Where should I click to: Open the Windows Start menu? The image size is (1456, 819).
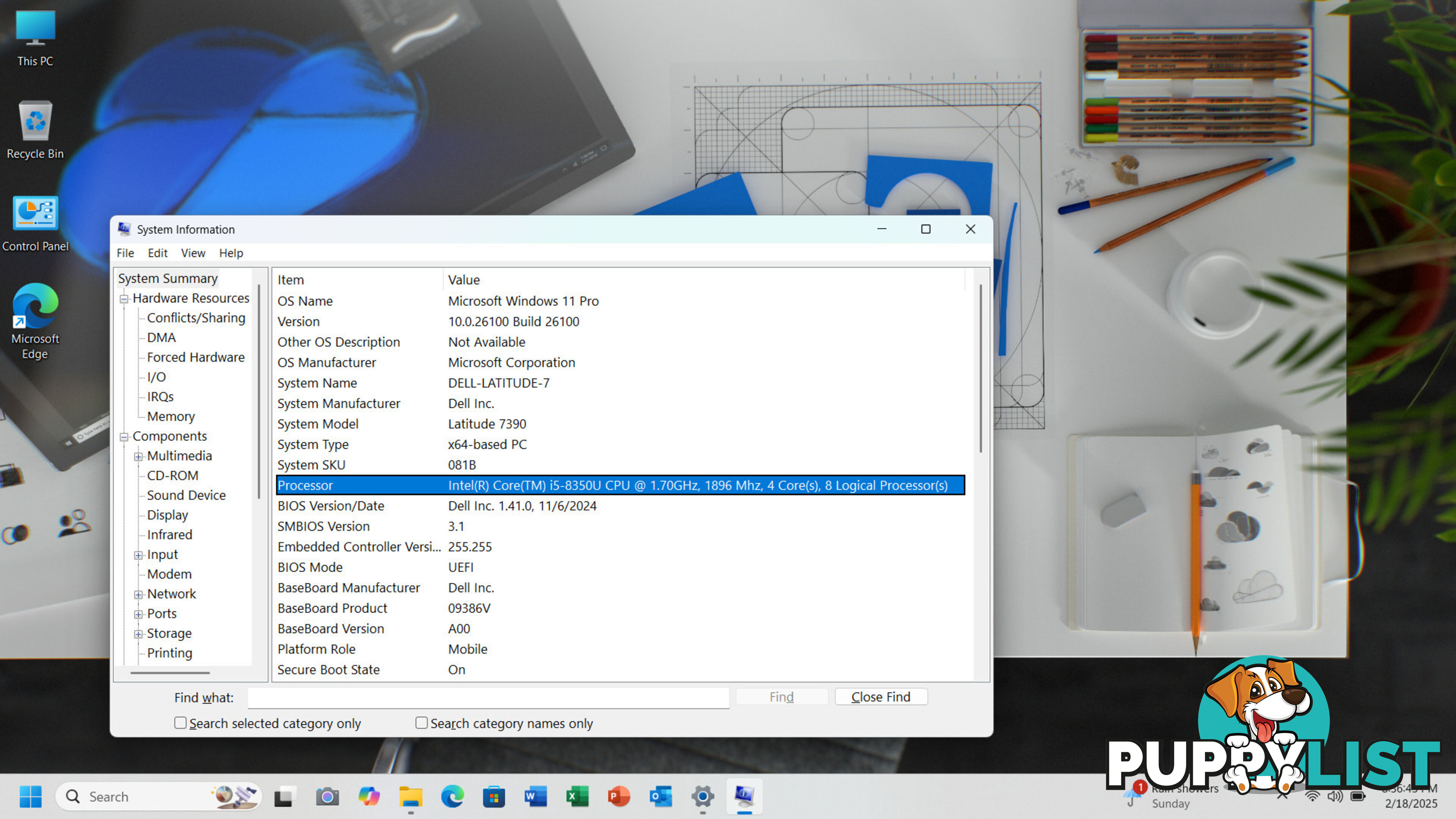(30, 796)
